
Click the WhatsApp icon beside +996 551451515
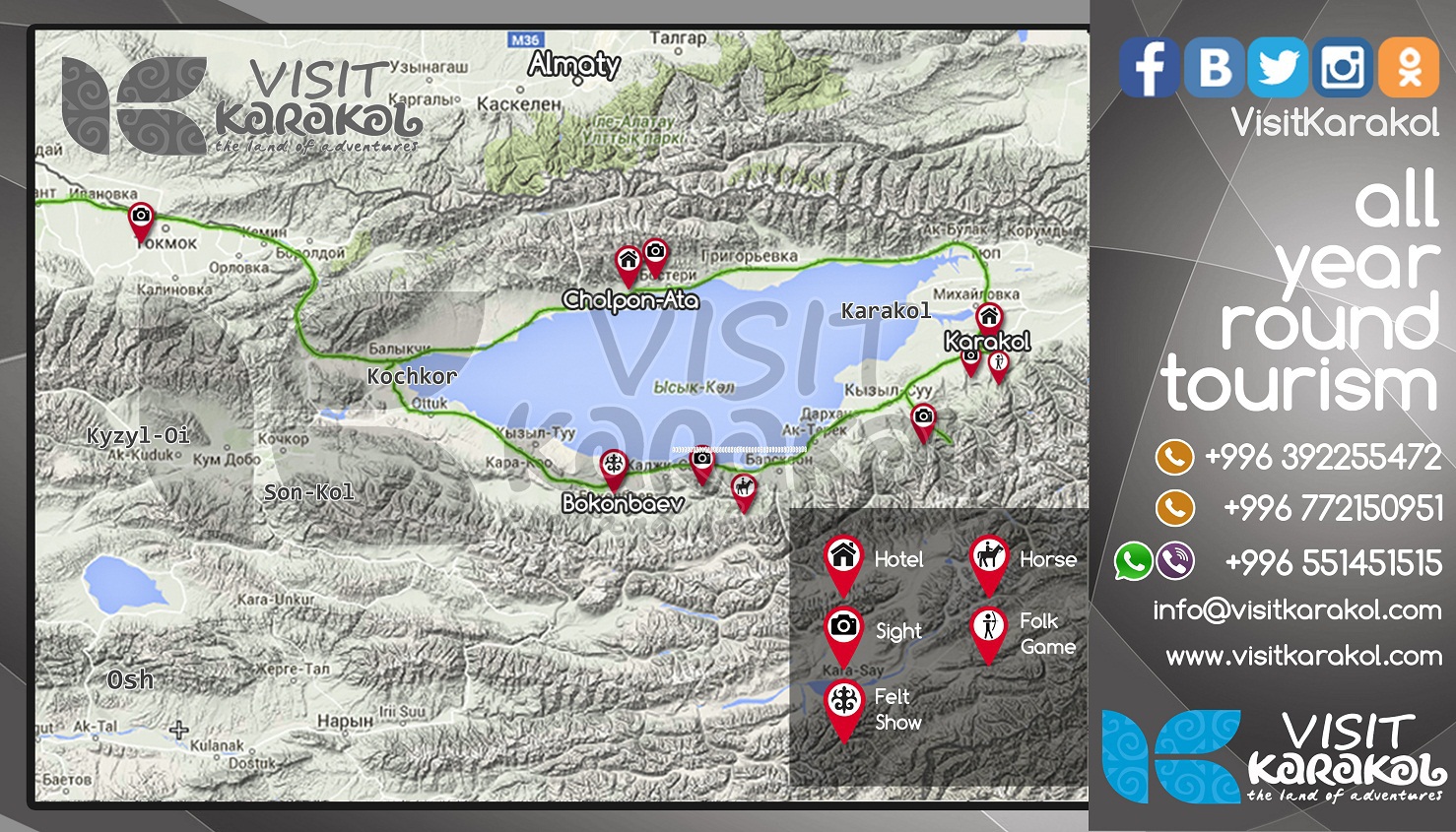coord(1133,561)
